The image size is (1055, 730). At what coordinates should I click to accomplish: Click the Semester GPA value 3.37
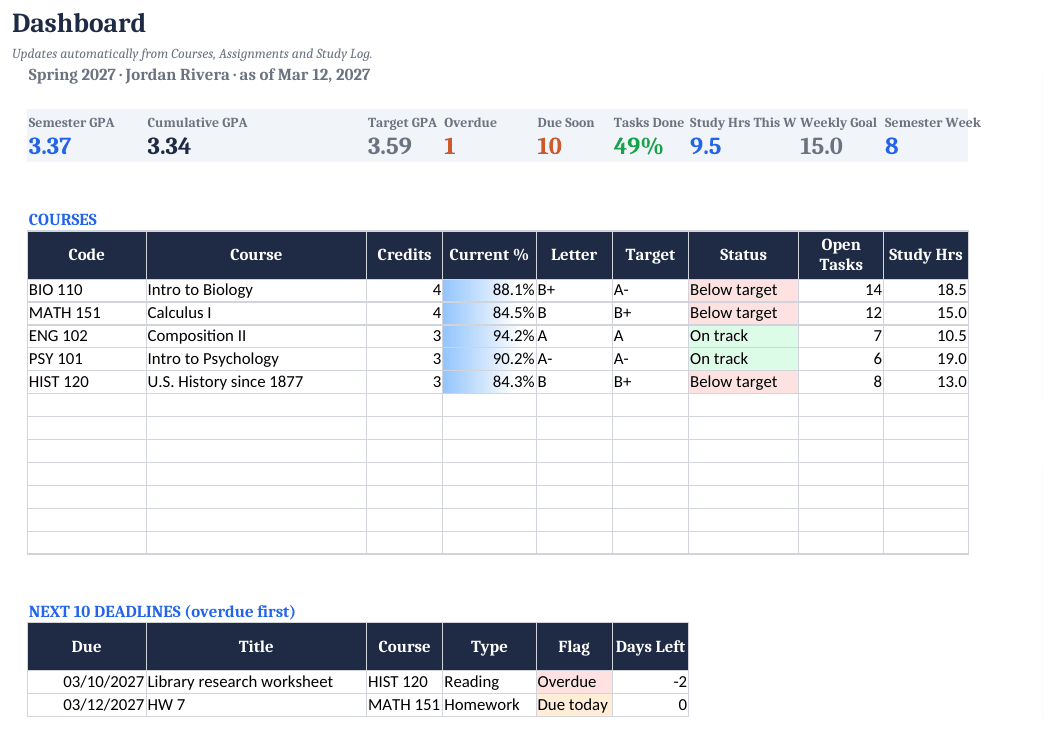[x=50, y=146]
